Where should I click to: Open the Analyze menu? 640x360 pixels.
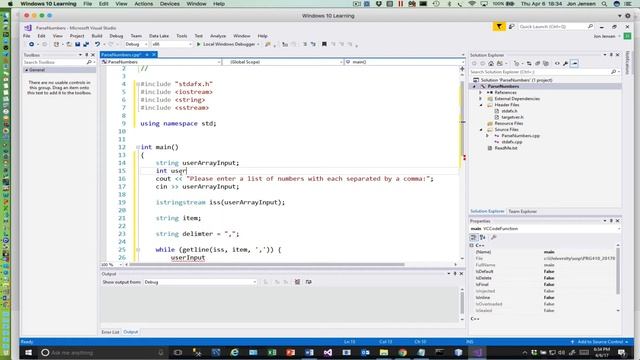pyautogui.click(x=218, y=36)
